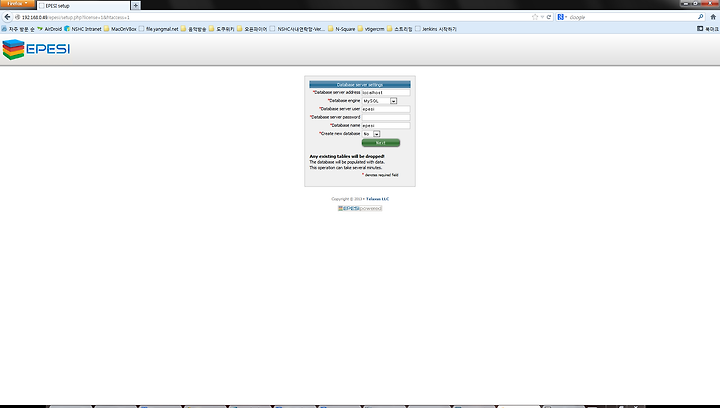Click 'Any existing tables will be dropped!' warning
720x408 pixels.
347,156
